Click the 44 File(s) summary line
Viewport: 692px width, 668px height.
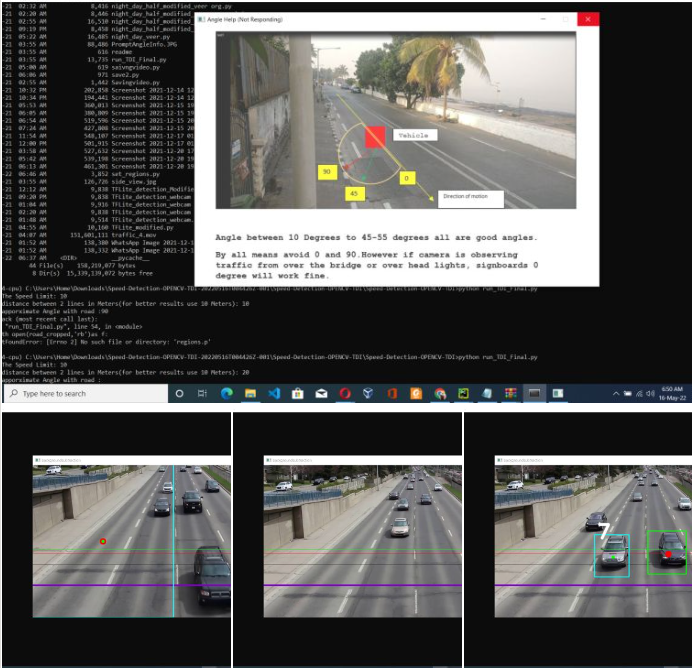click(82, 266)
